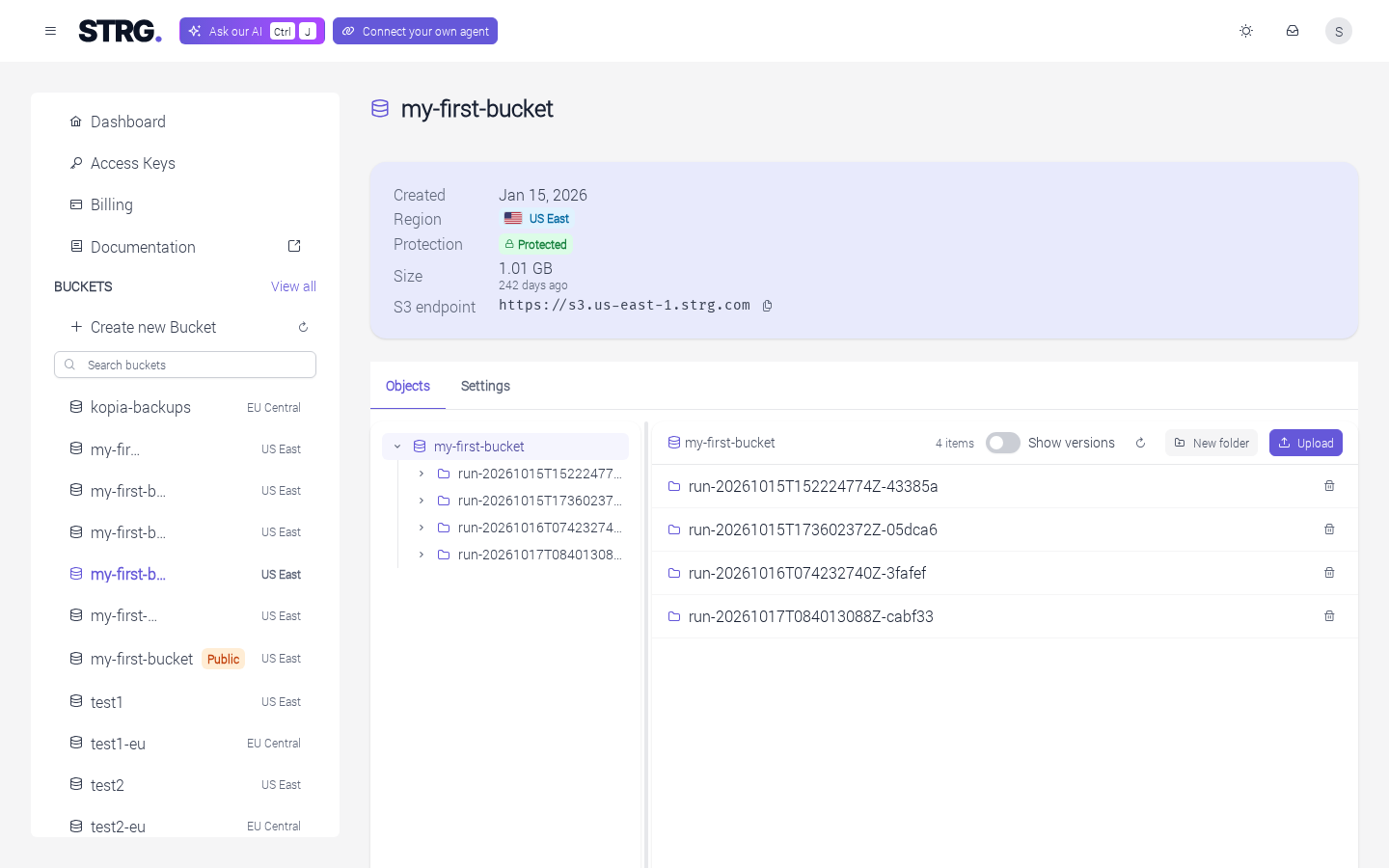Switch to the Objects tab
This screenshot has height=868, width=1389.
408,386
